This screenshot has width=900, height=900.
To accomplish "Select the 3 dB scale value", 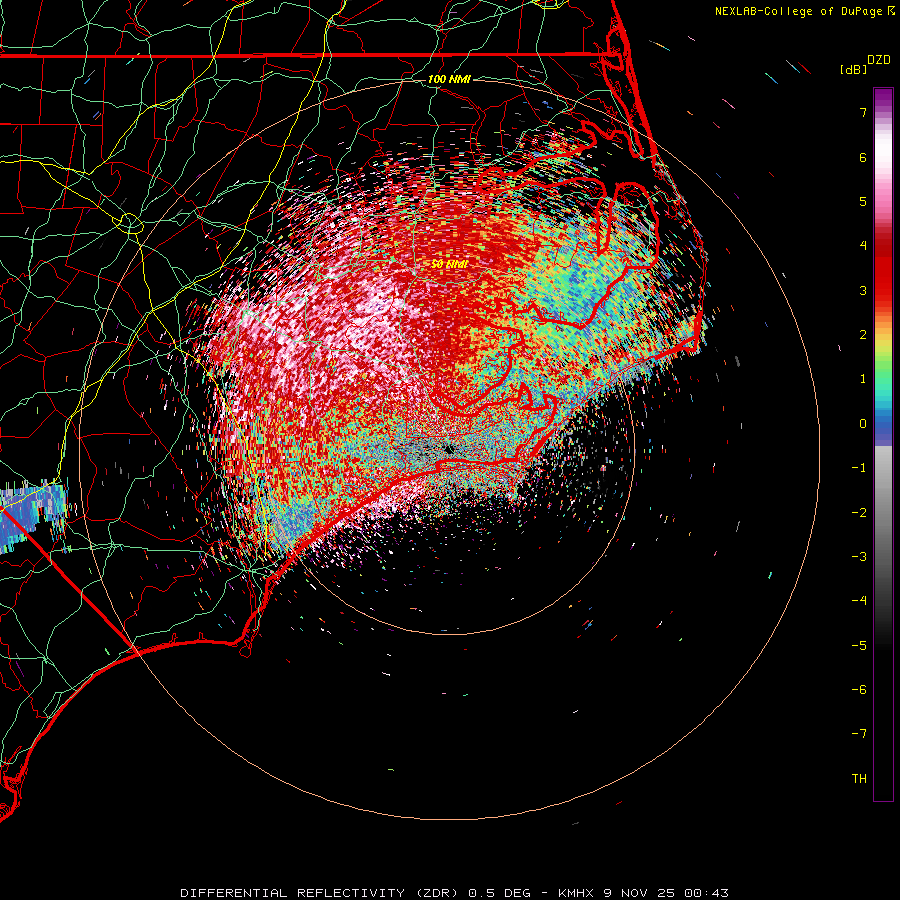I will tap(863, 290).
